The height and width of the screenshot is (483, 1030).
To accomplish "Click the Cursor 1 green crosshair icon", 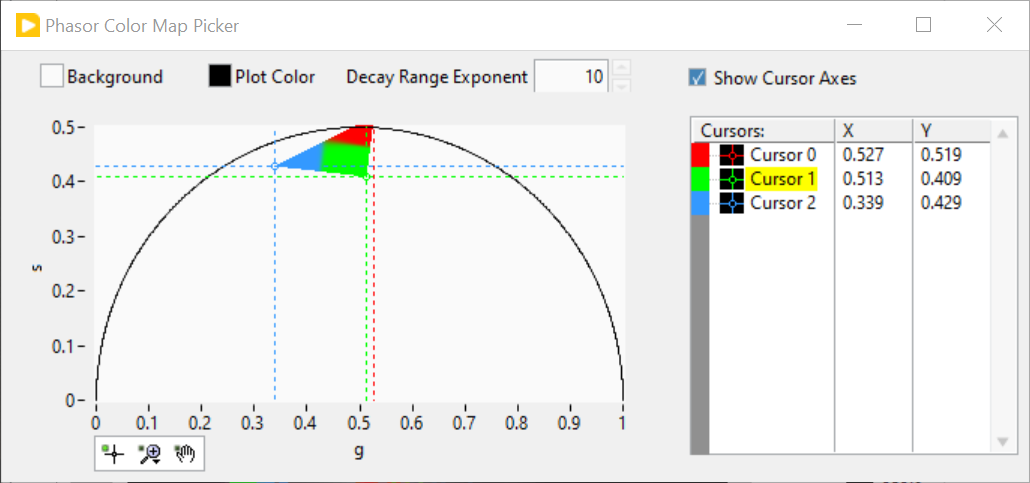I will (732, 179).
